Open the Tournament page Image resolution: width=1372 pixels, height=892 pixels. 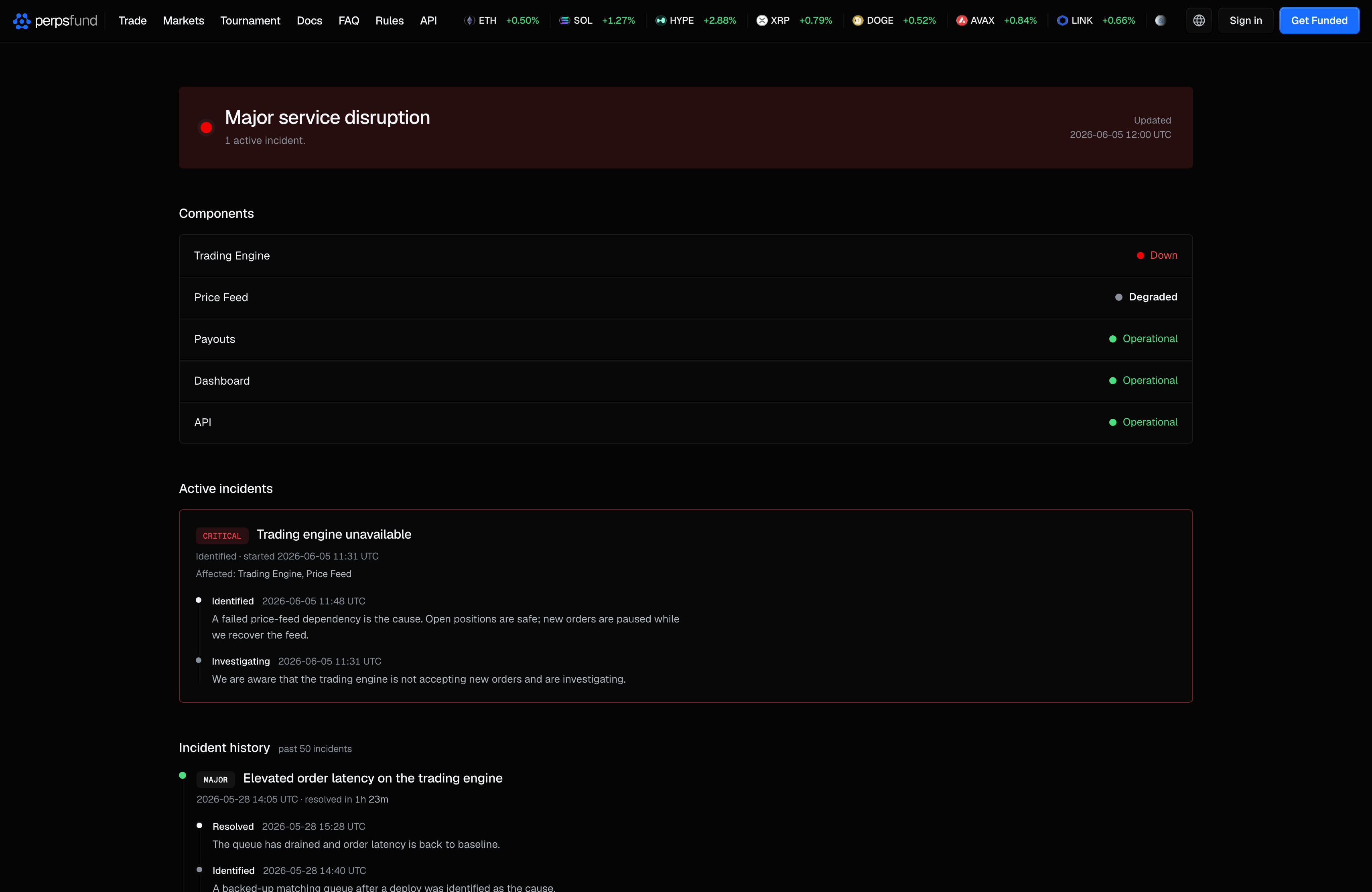pos(250,21)
